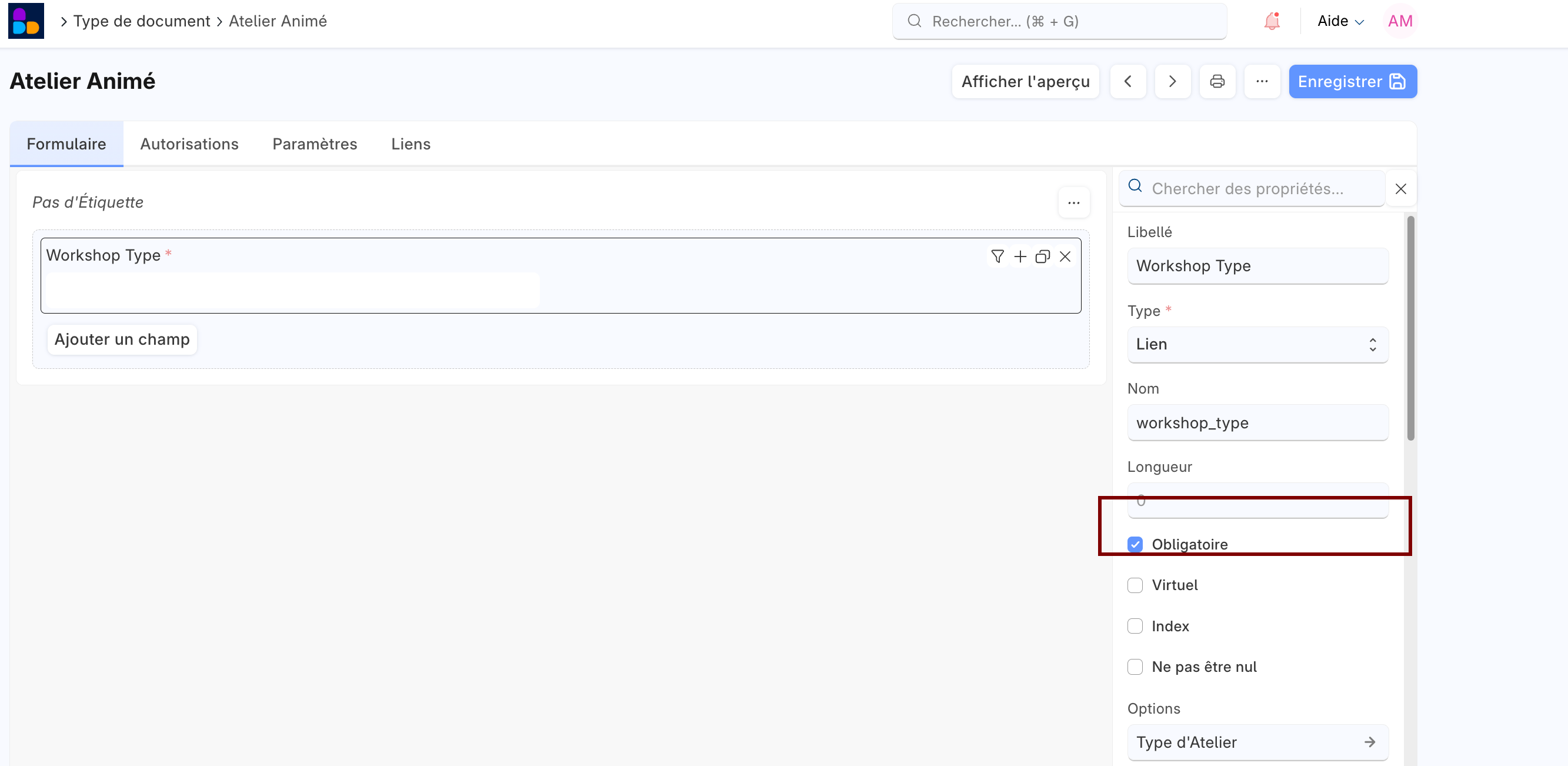Click the Longueur input field
The width and height of the screenshot is (1568, 766).
[1257, 501]
